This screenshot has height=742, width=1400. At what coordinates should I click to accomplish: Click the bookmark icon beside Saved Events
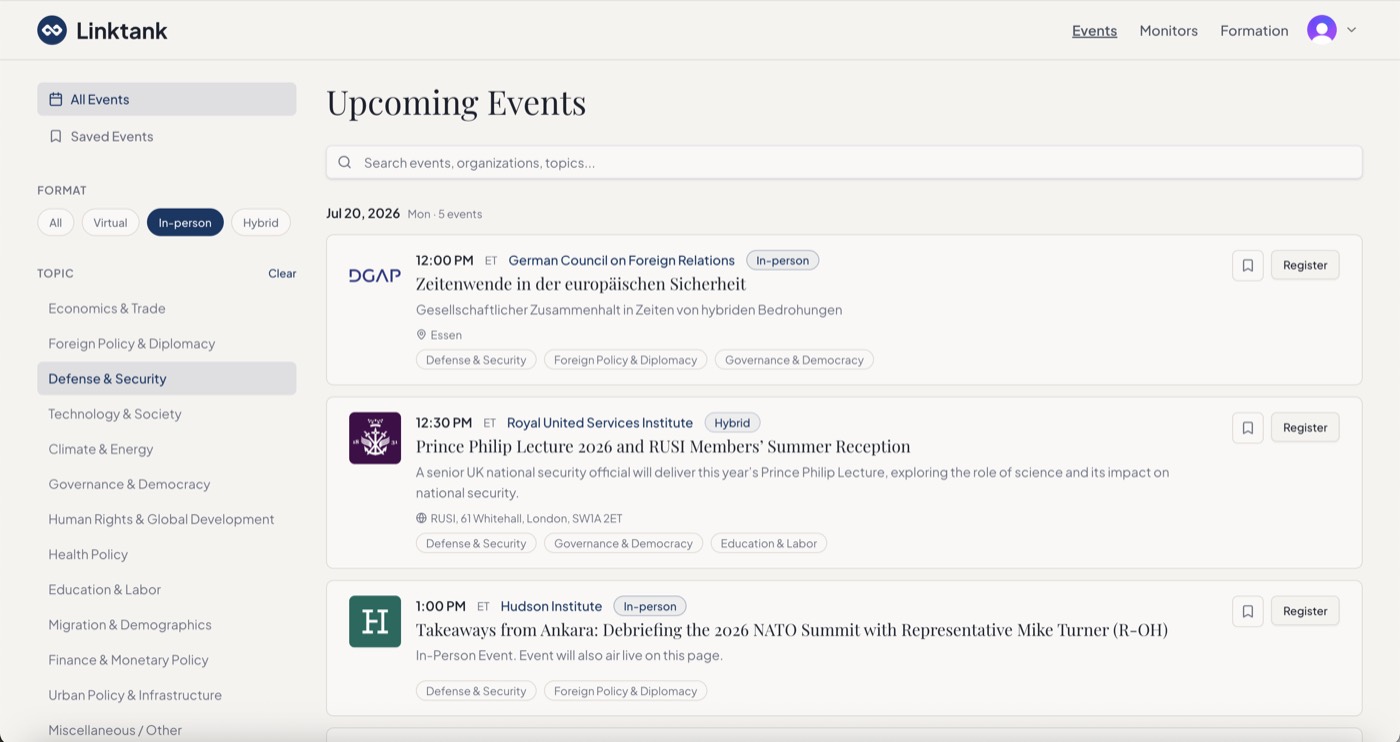click(x=56, y=136)
